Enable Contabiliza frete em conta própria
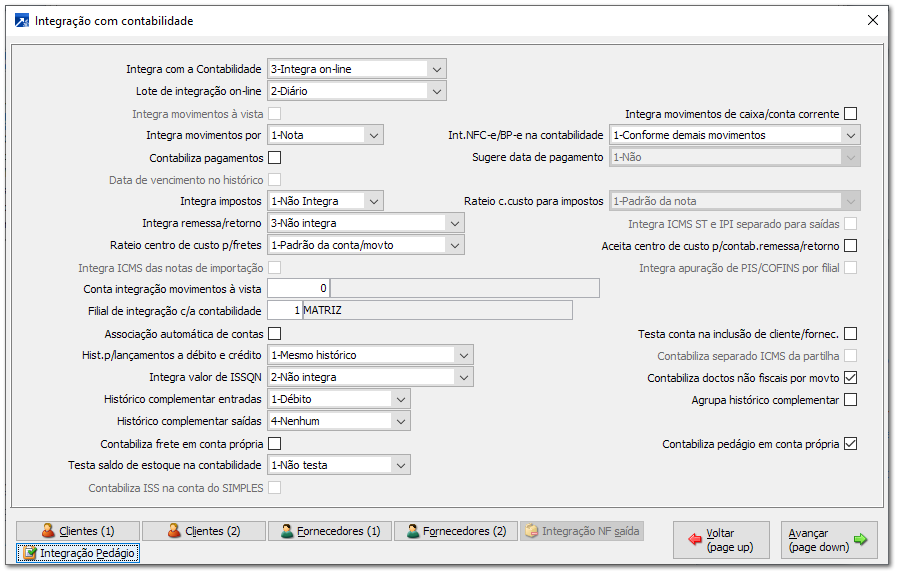Image resolution: width=898 pixels, height=574 pixels. pos(275,443)
